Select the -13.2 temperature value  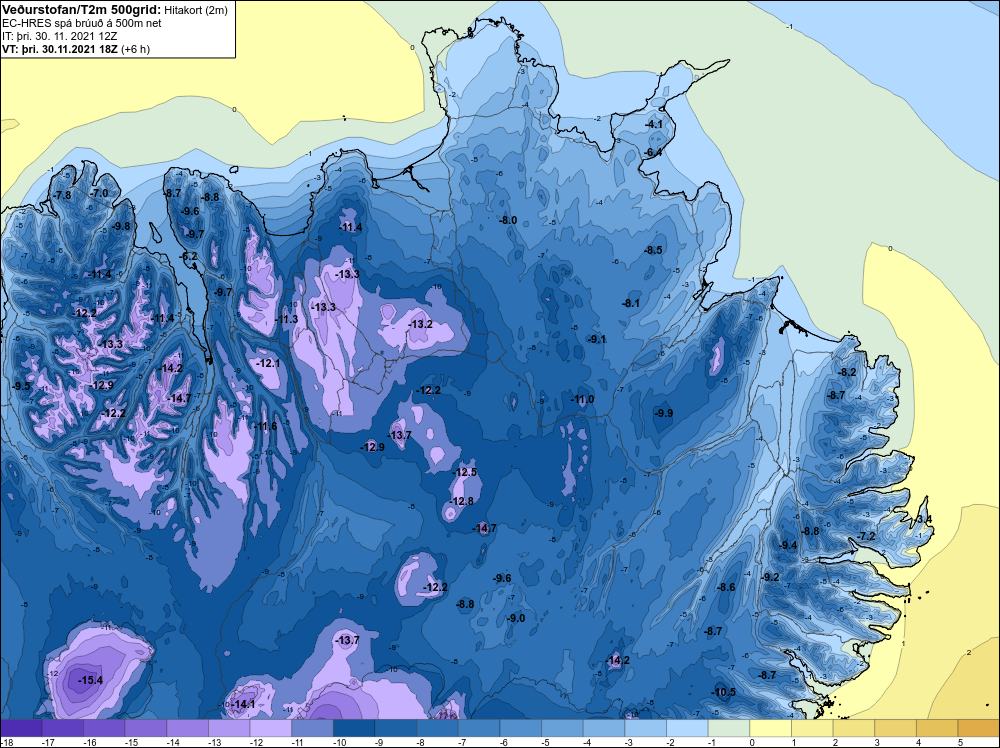pyautogui.click(x=421, y=324)
